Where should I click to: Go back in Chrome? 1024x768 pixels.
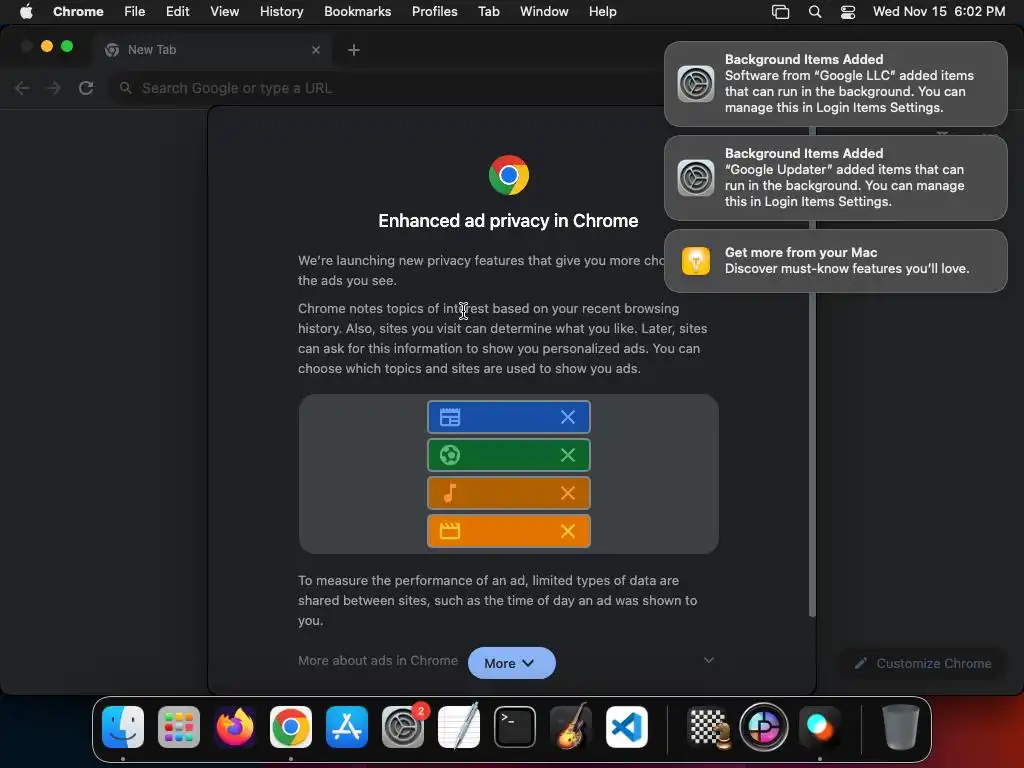tap(22, 88)
